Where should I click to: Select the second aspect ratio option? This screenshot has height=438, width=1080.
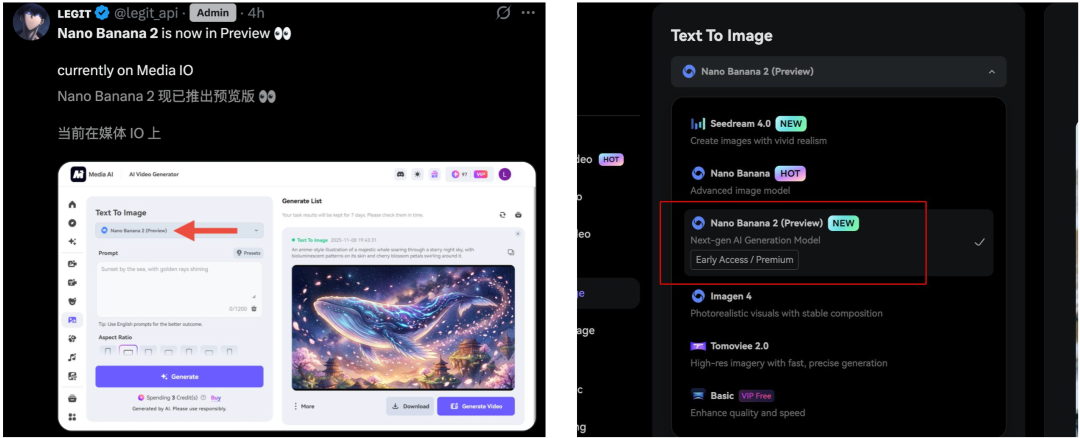(x=127, y=351)
